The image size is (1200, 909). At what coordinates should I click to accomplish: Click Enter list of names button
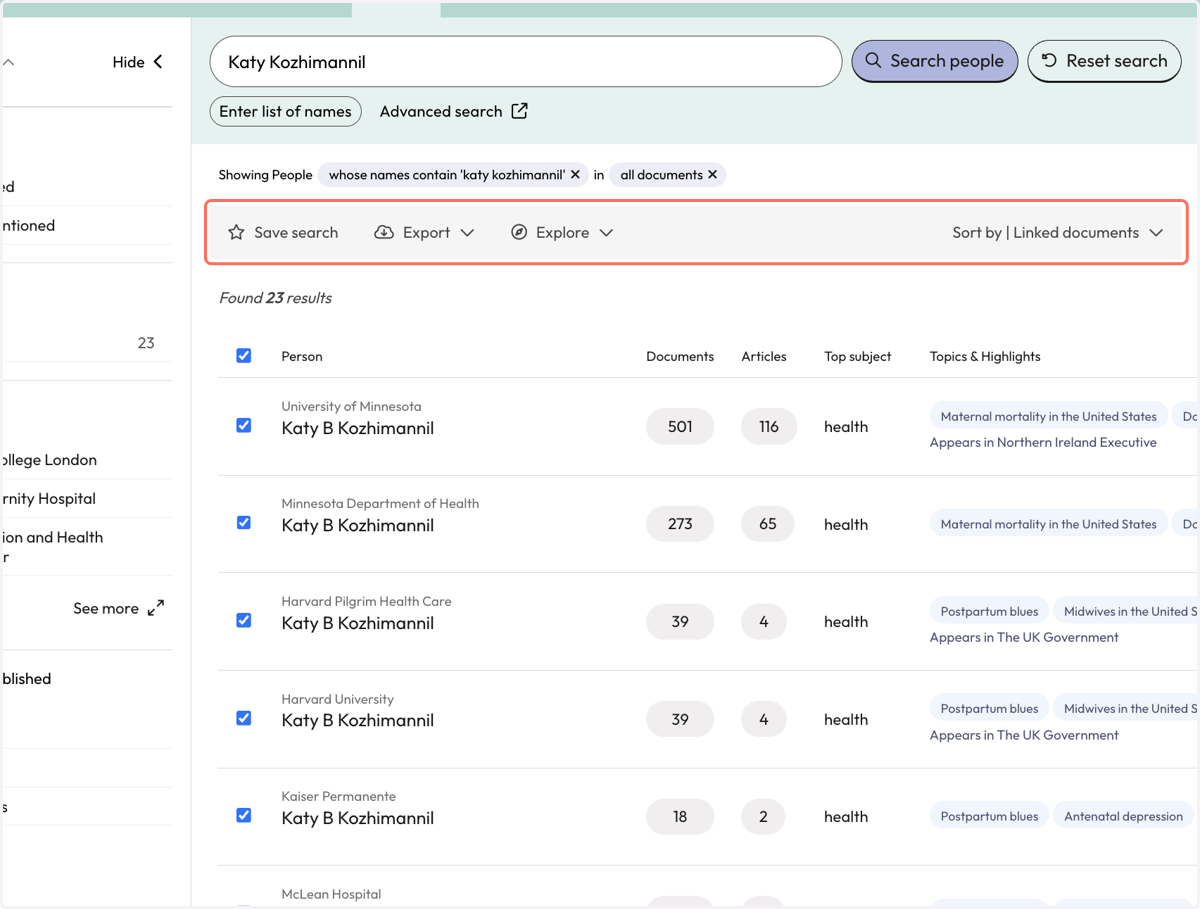click(x=286, y=111)
